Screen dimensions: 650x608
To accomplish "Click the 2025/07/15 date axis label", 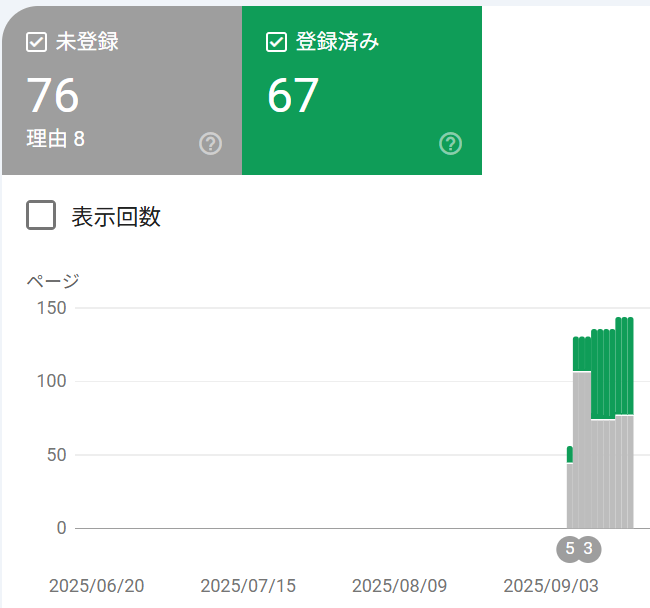I will [248, 585].
